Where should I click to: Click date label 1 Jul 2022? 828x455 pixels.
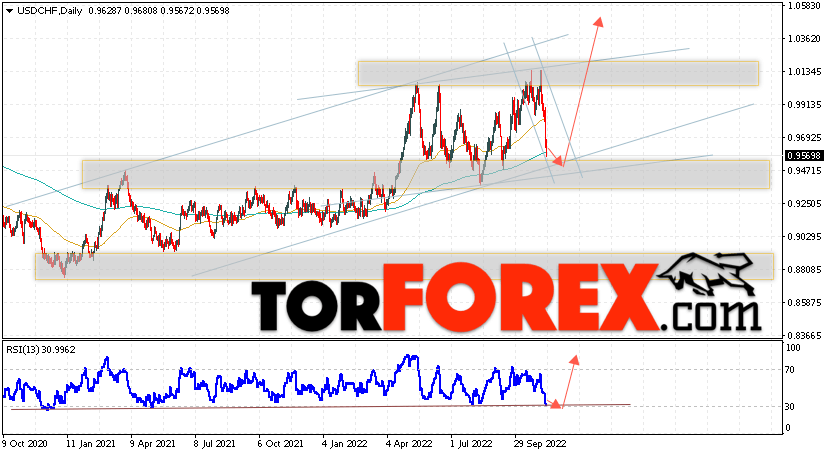[x=471, y=444]
